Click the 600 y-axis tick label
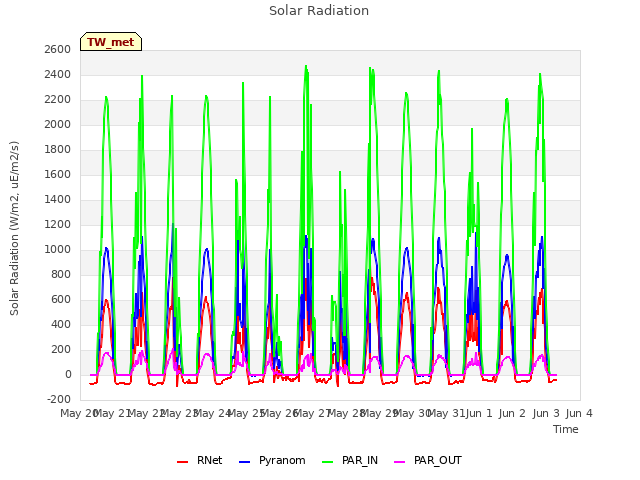 pyautogui.click(x=61, y=300)
